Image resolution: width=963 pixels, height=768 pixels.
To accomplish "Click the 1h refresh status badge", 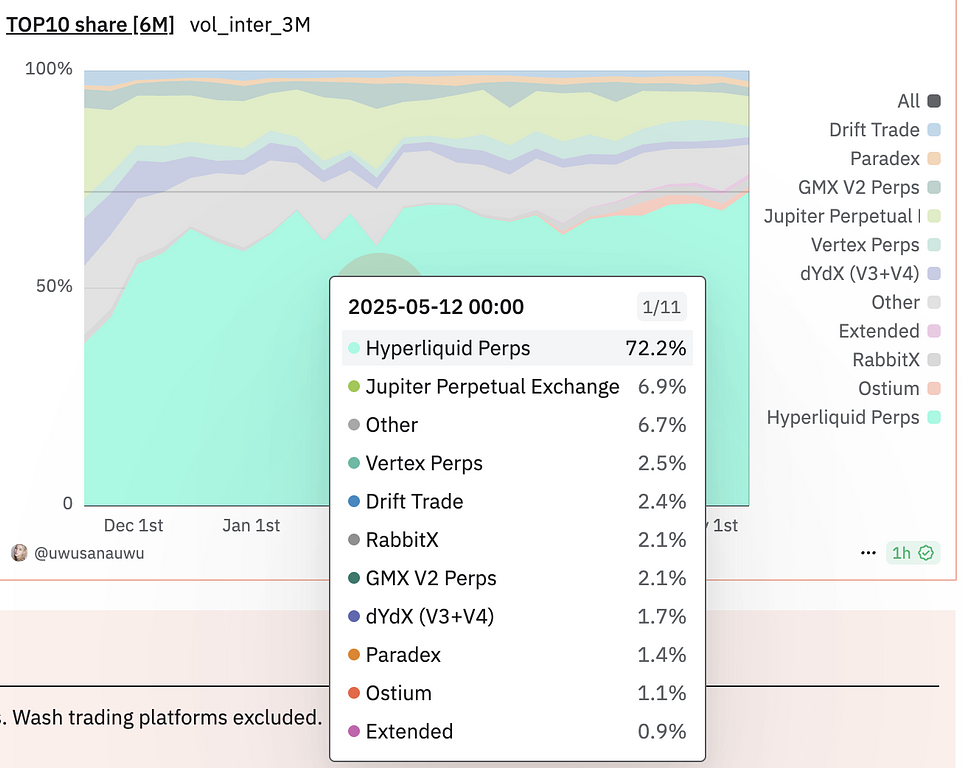I will pos(912,553).
